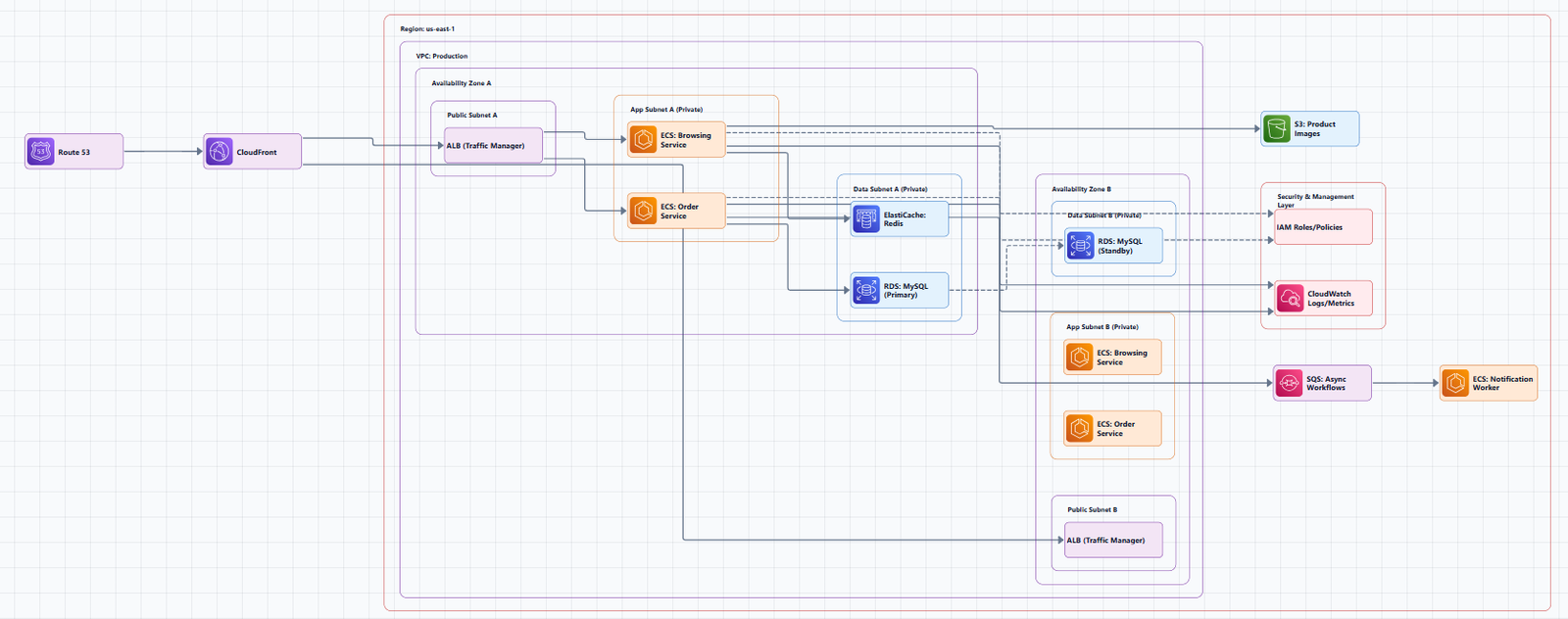1568x619 pixels.
Task: Click ECS Order Service icon in App Subnet B
Action: pos(1080,428)
